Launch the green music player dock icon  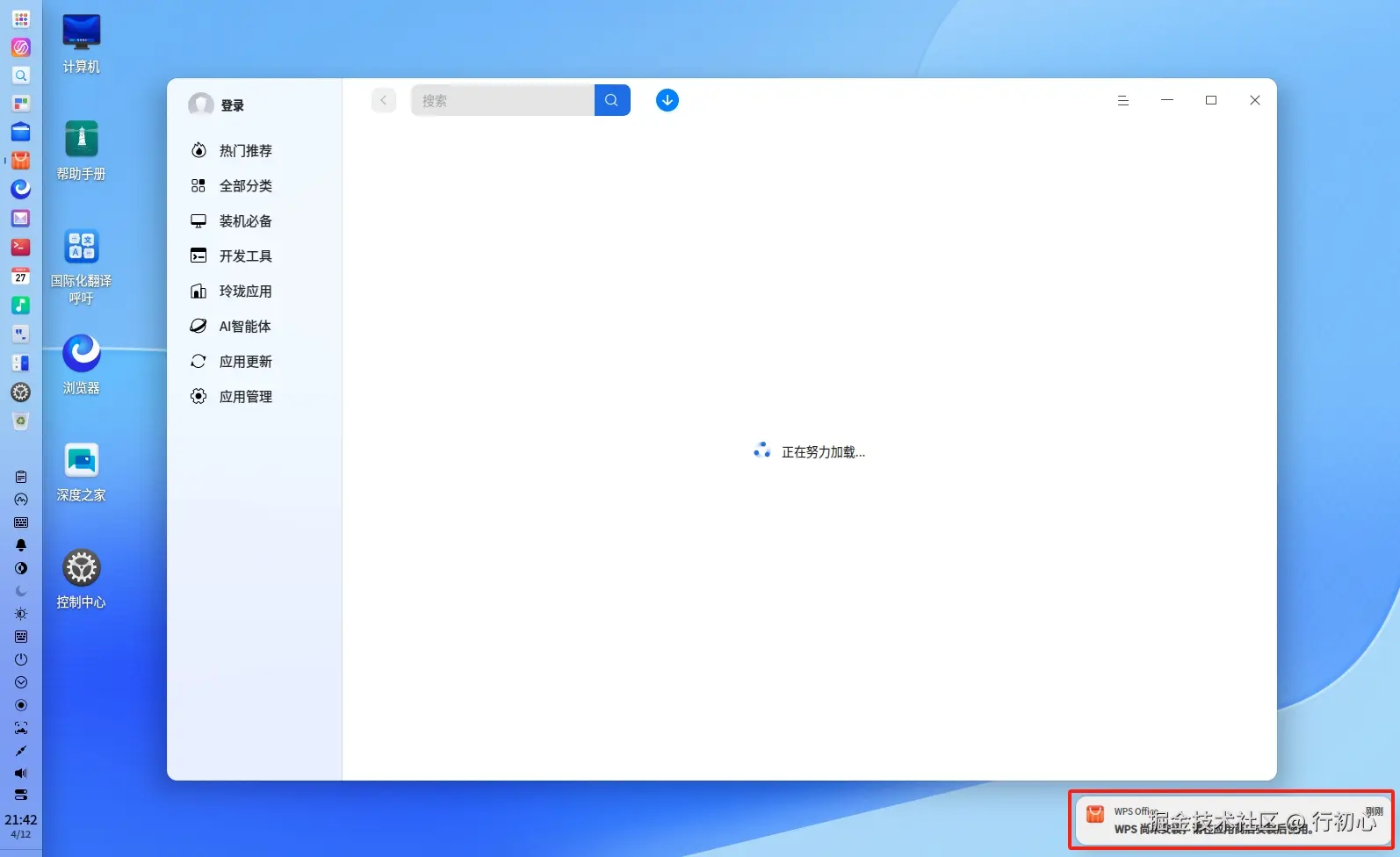click(21, 305)
